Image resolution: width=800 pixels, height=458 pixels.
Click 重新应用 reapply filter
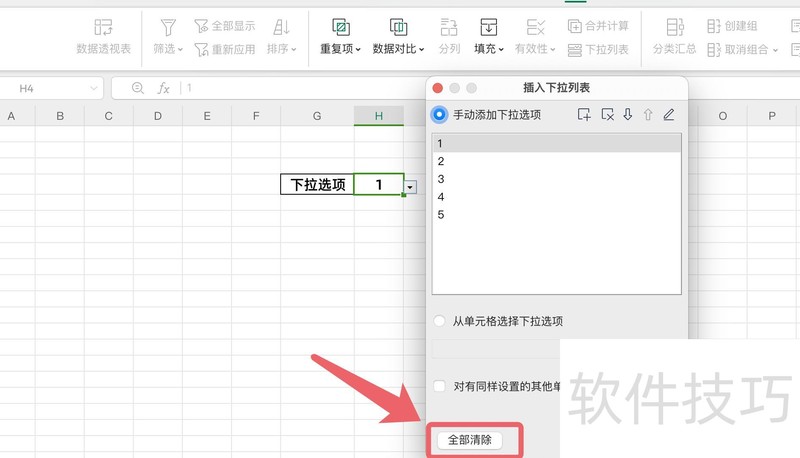[x=224, y=49]
